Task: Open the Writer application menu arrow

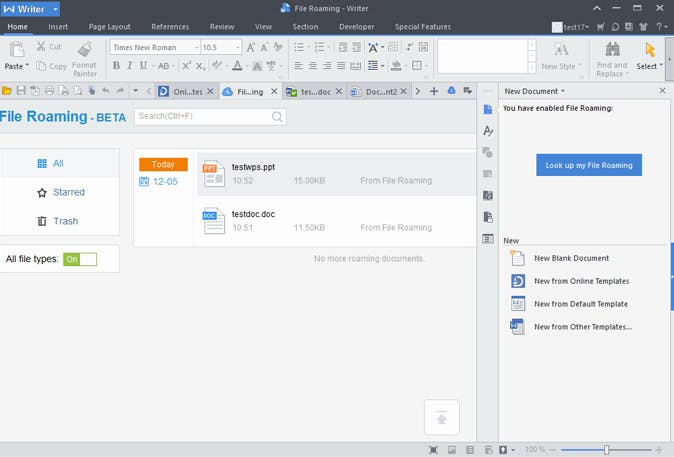Action: point(55,9)
